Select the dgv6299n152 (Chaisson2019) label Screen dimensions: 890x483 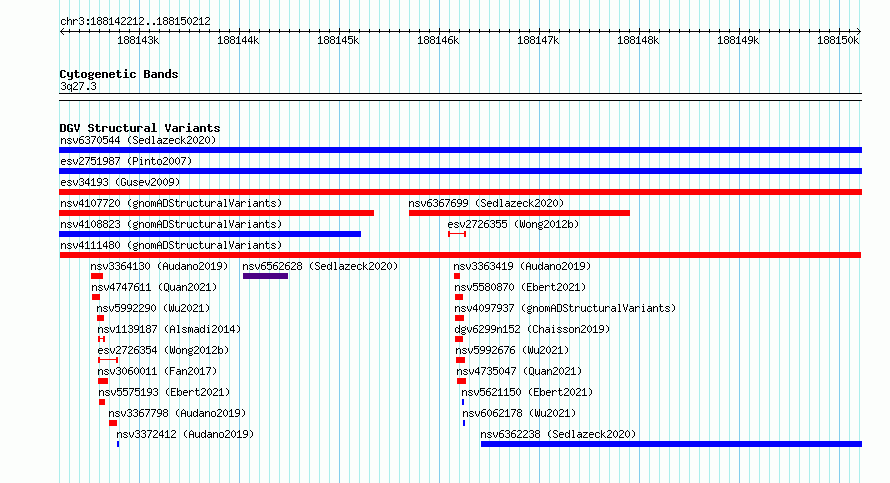pos(532,329)
